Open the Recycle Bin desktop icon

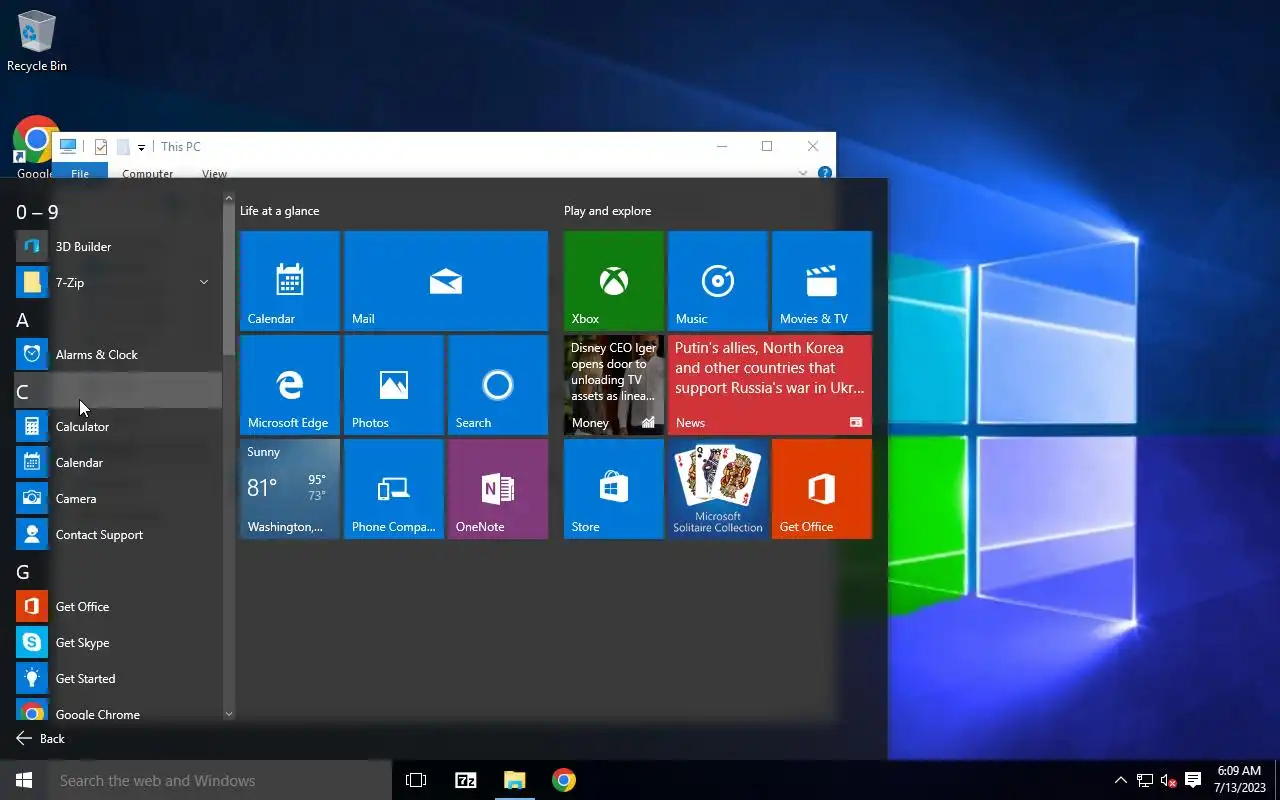click(x=37, y=42)
